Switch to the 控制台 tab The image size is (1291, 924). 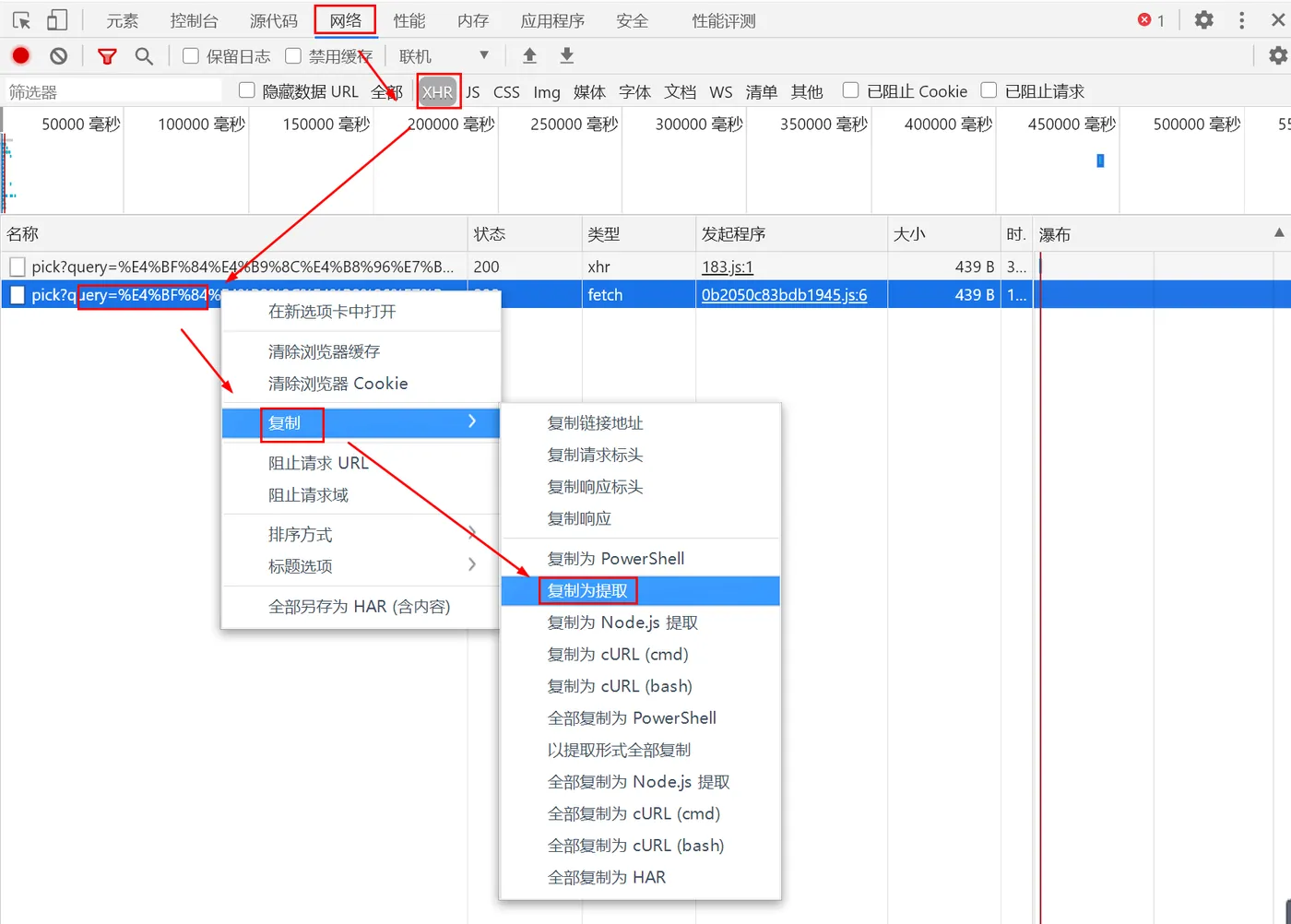pos(195,20)
